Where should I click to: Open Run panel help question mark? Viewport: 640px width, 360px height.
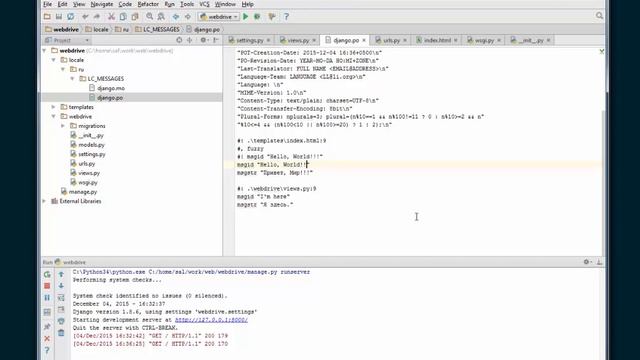47,350
